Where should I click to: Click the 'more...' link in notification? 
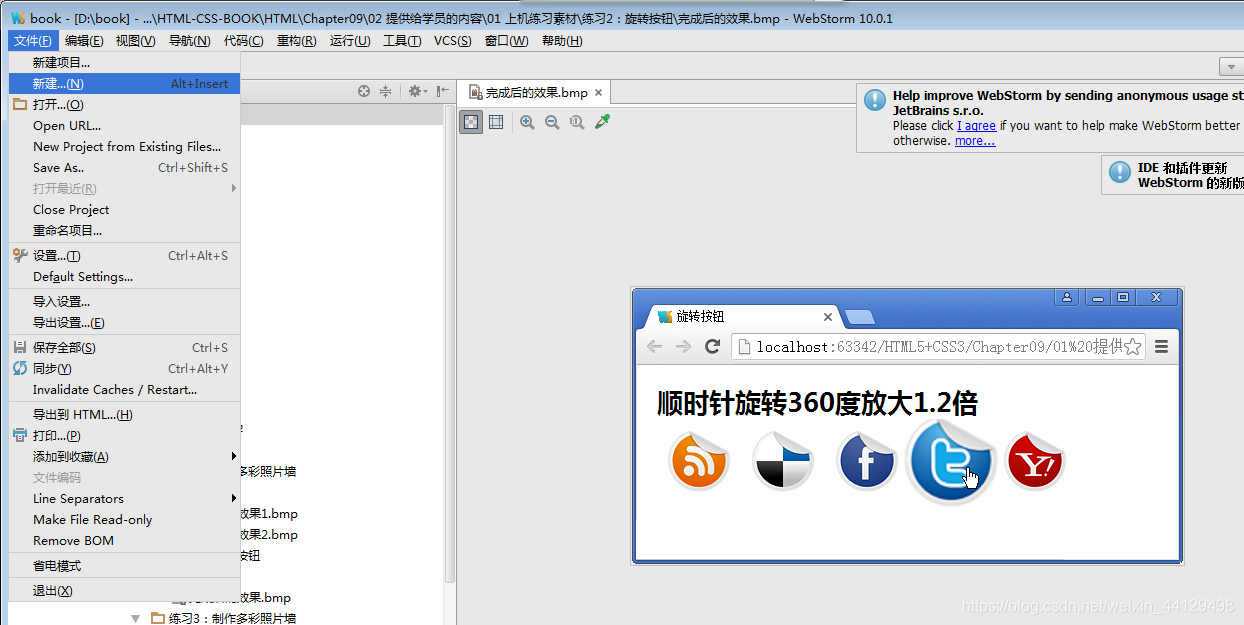click(x=975, y=141)
